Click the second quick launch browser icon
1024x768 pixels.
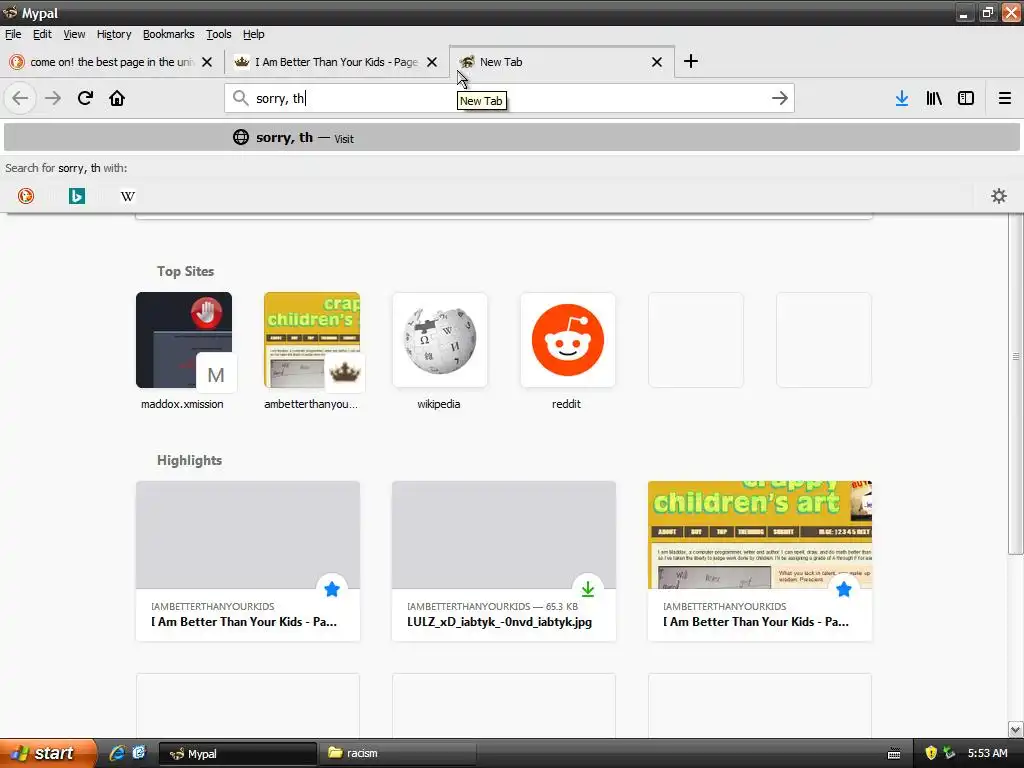139,754
